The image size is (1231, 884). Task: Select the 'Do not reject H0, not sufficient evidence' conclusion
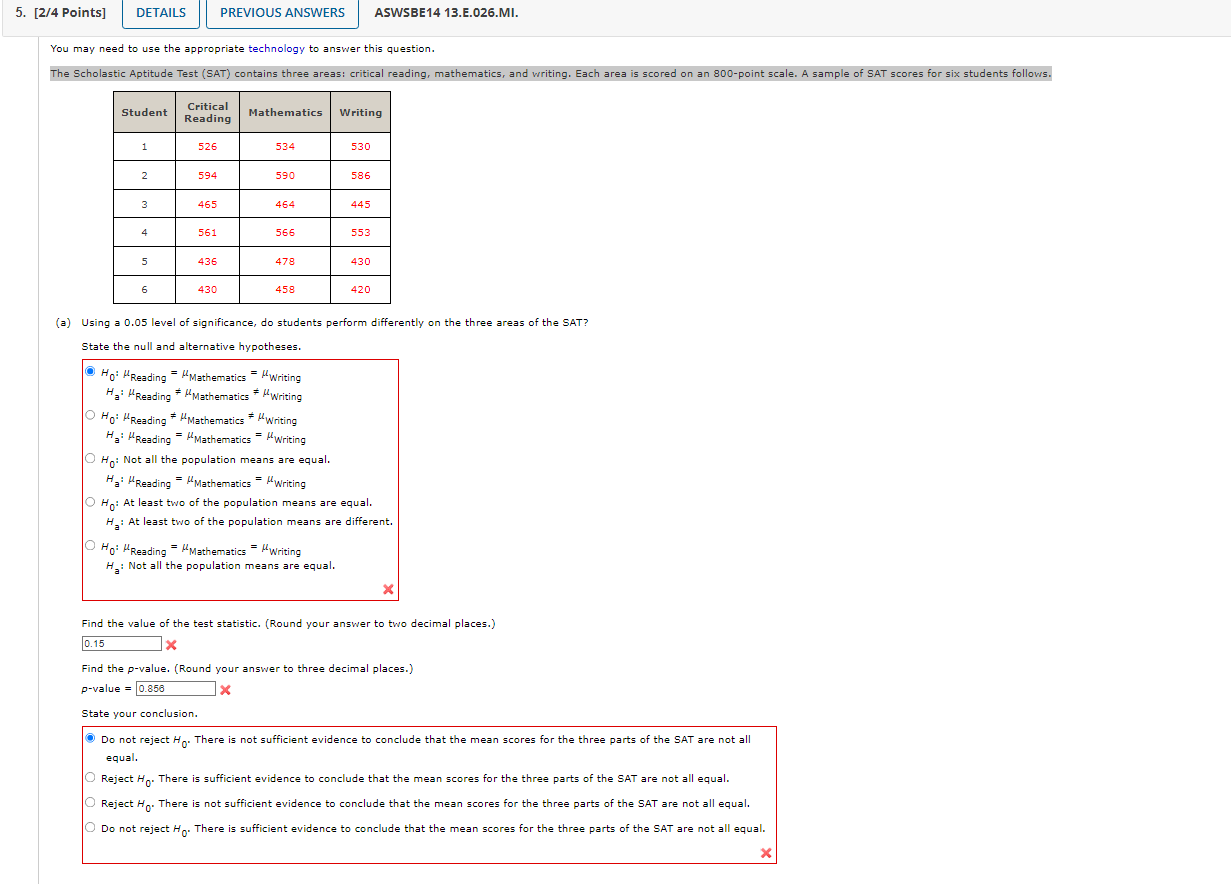(88, 737)
